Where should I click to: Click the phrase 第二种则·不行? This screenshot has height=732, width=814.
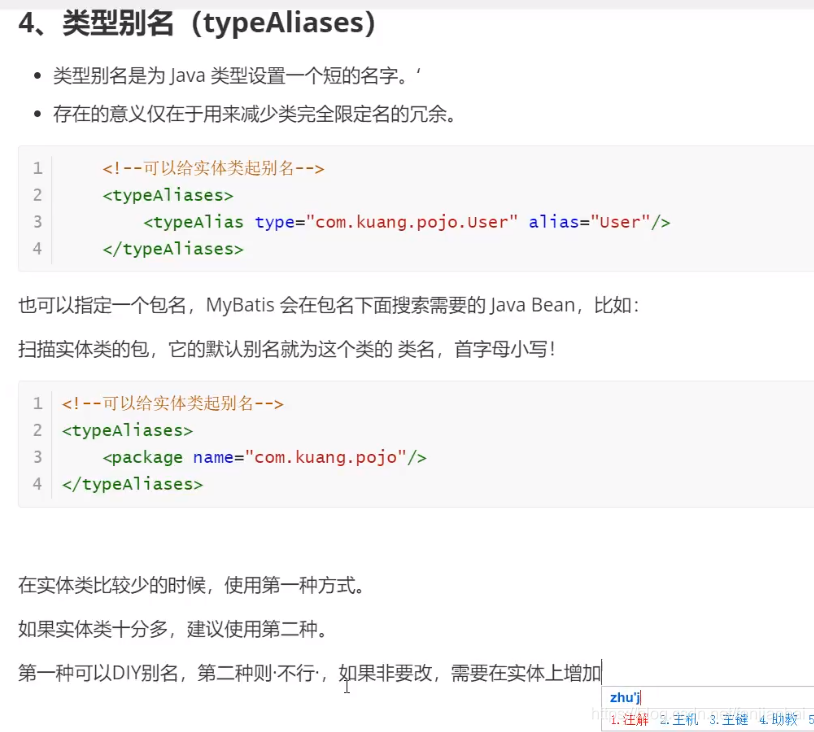pyautogui.click(x=257, y=673)
